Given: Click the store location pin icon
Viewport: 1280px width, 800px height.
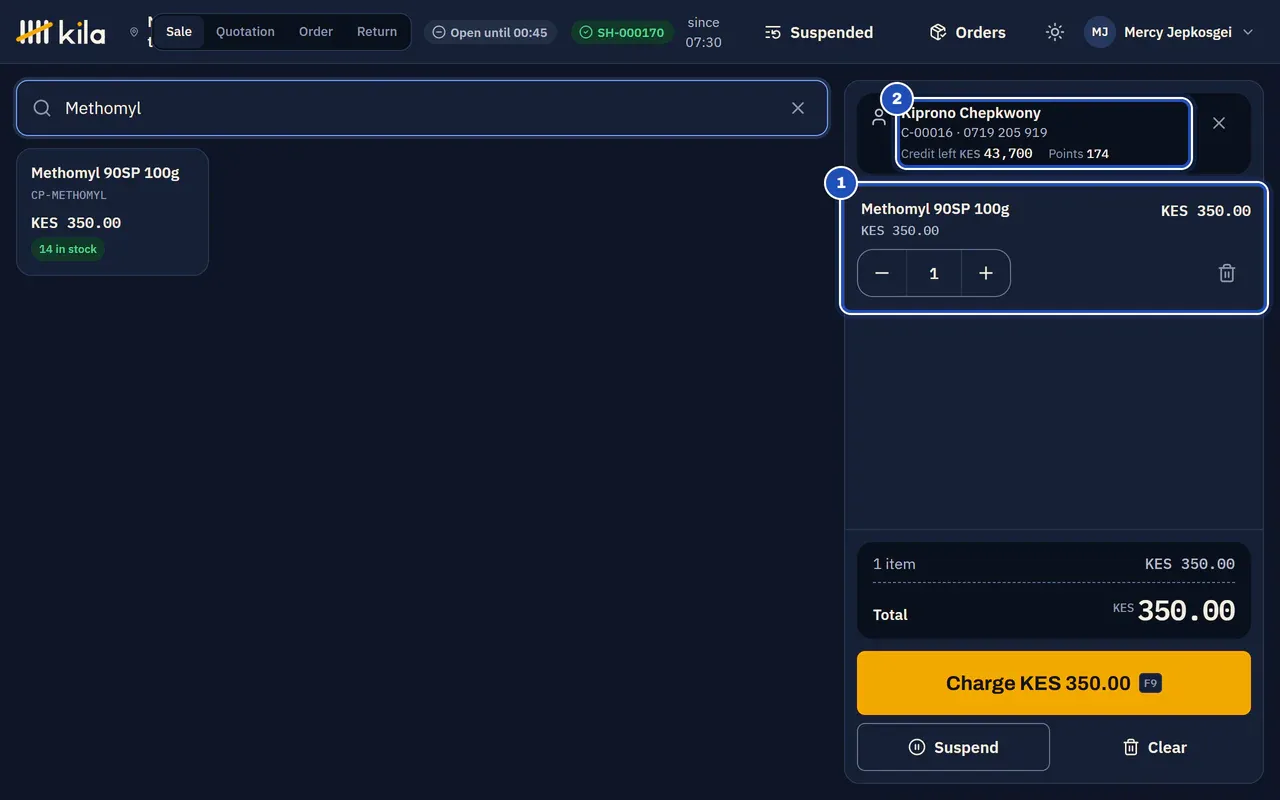Looking at the screenshot, I should click(x=134, y=32).
